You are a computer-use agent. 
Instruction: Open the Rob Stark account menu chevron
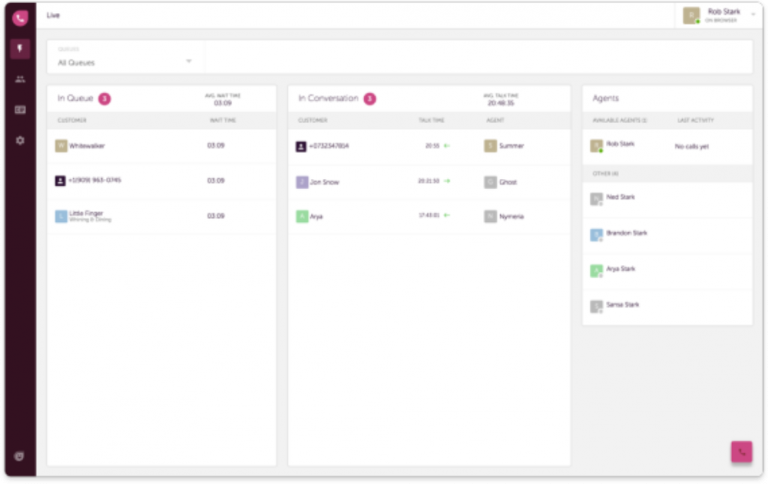753,14
